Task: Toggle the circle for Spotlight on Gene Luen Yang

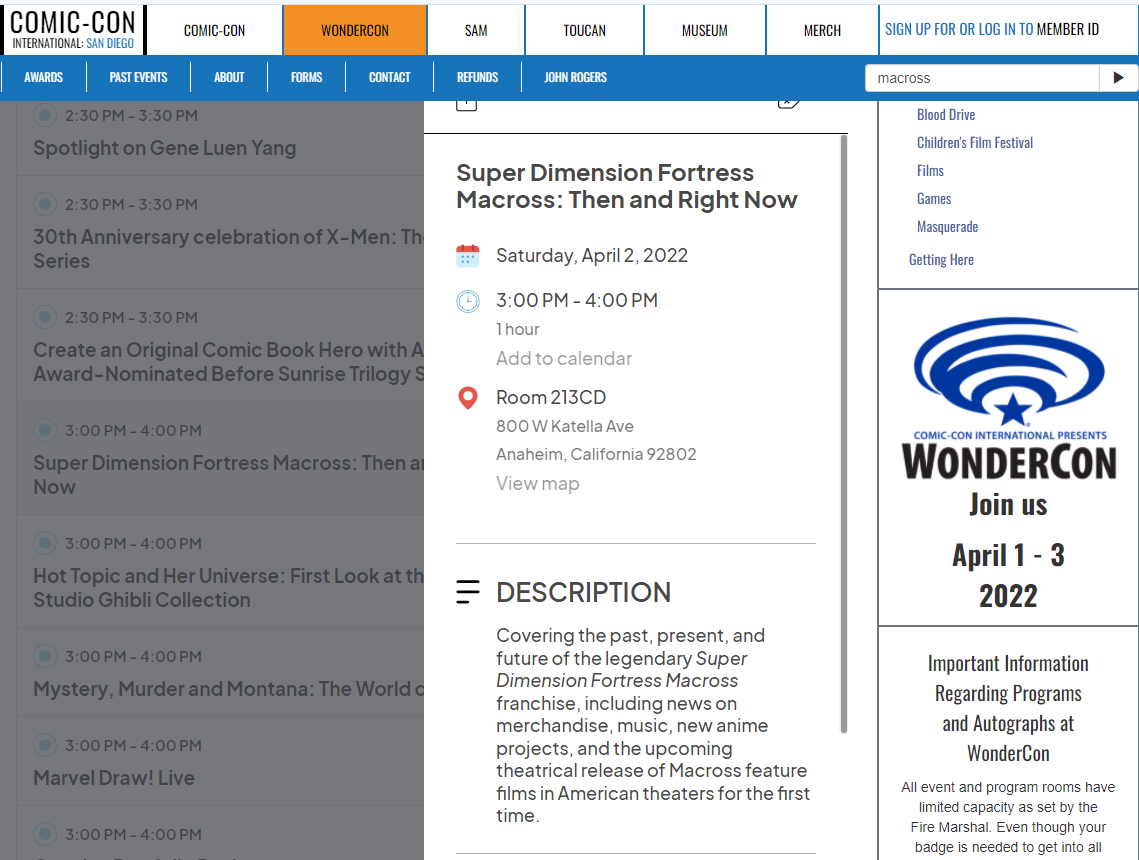Action: point(45,115)
